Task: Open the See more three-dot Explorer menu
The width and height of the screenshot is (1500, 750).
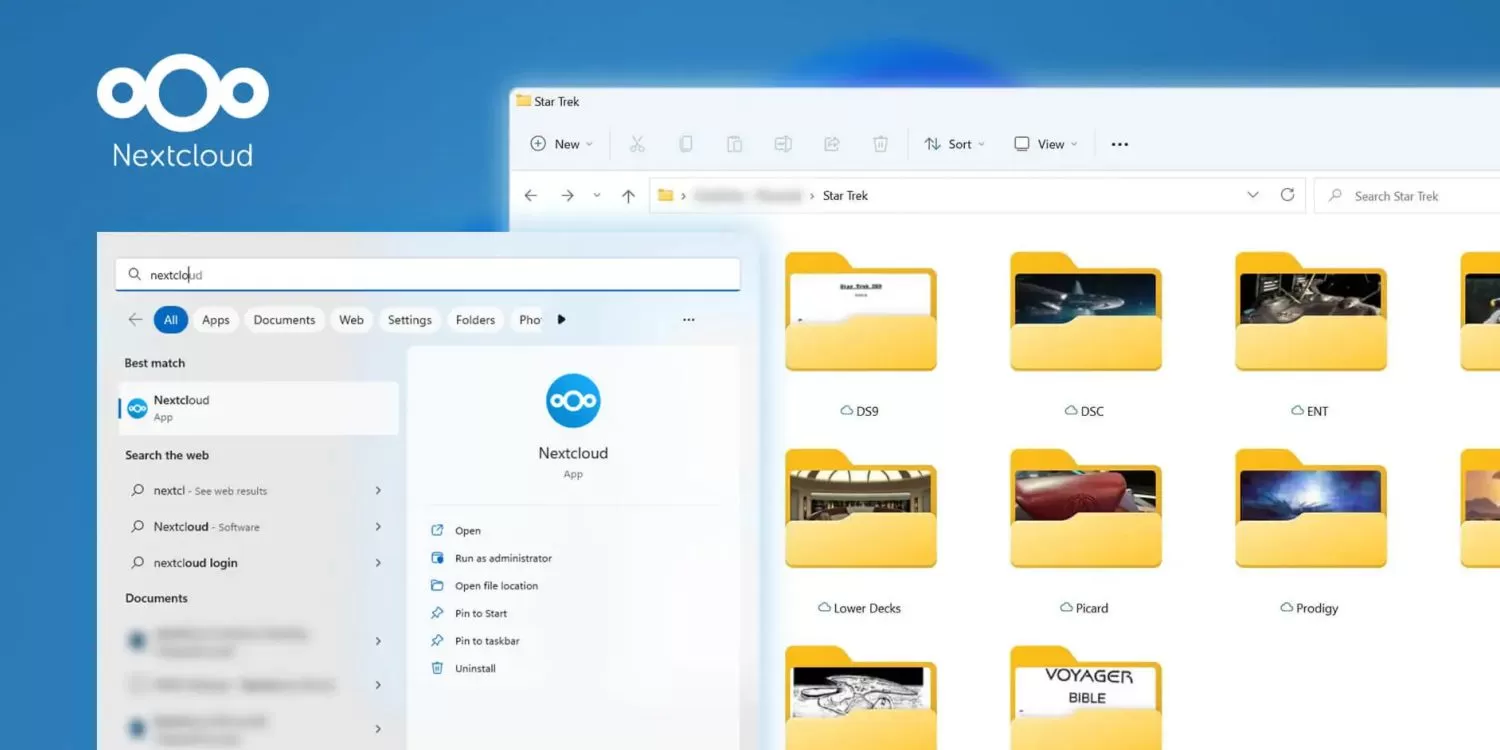Action: 1120,144
